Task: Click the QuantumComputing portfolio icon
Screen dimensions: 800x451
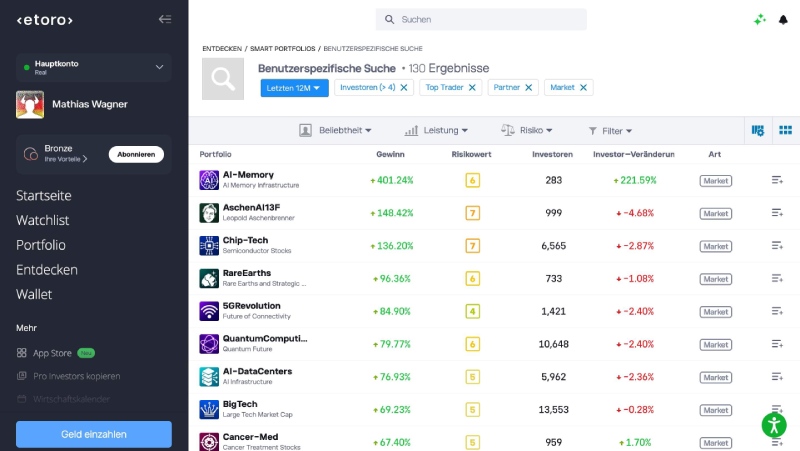Action: click(x=209, y=344)
